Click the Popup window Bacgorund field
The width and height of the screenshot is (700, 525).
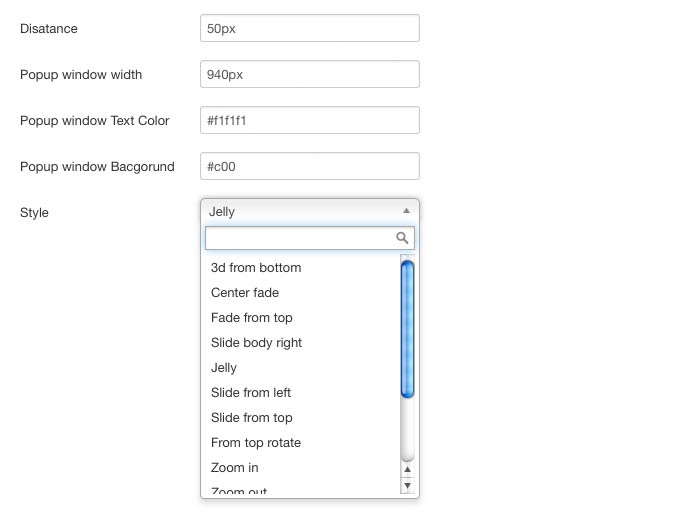click(309, 167)
